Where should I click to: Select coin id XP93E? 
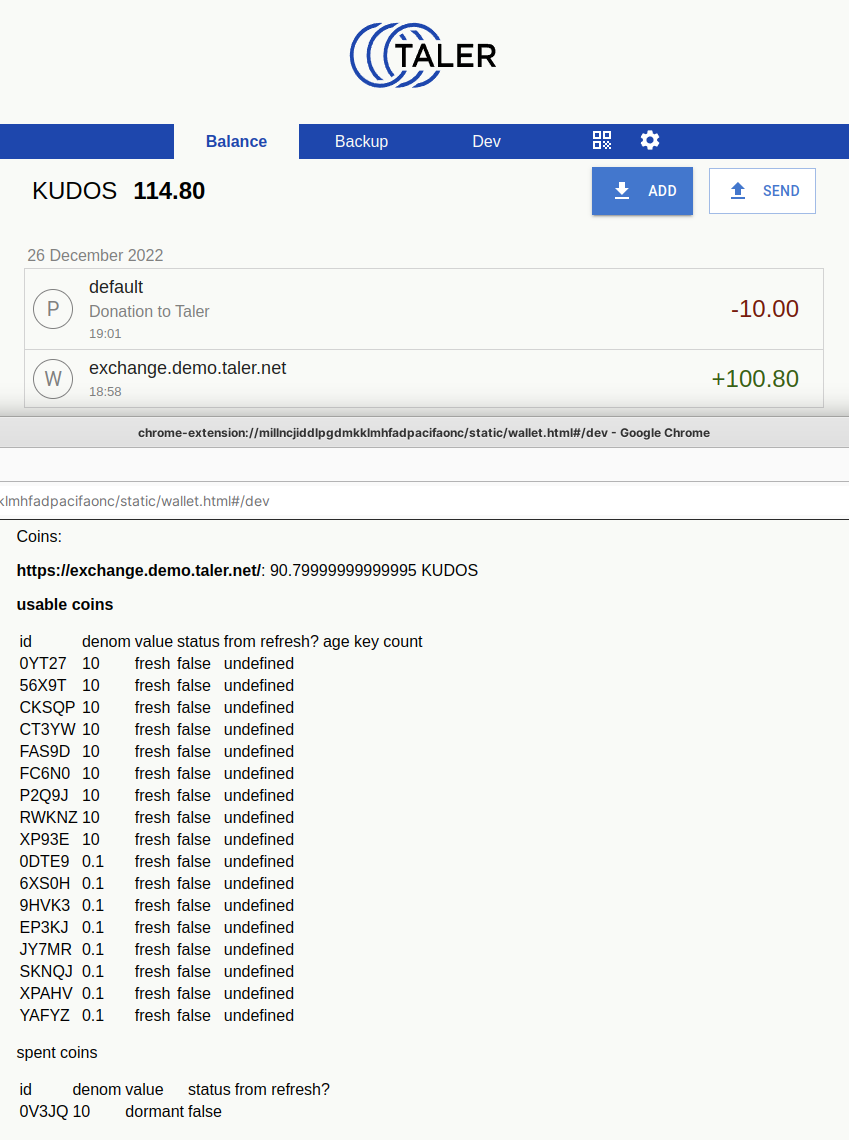[44, 840]
